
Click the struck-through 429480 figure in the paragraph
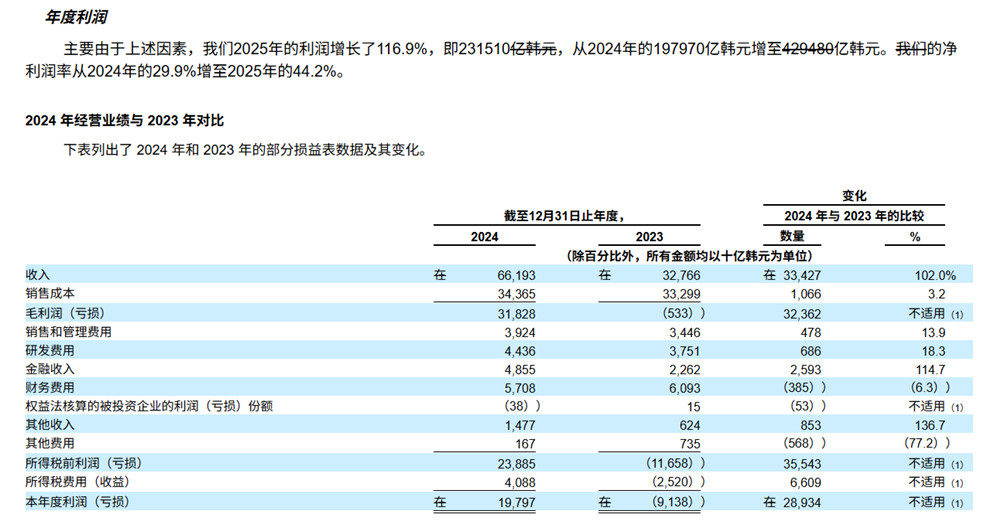click(808, 49)
